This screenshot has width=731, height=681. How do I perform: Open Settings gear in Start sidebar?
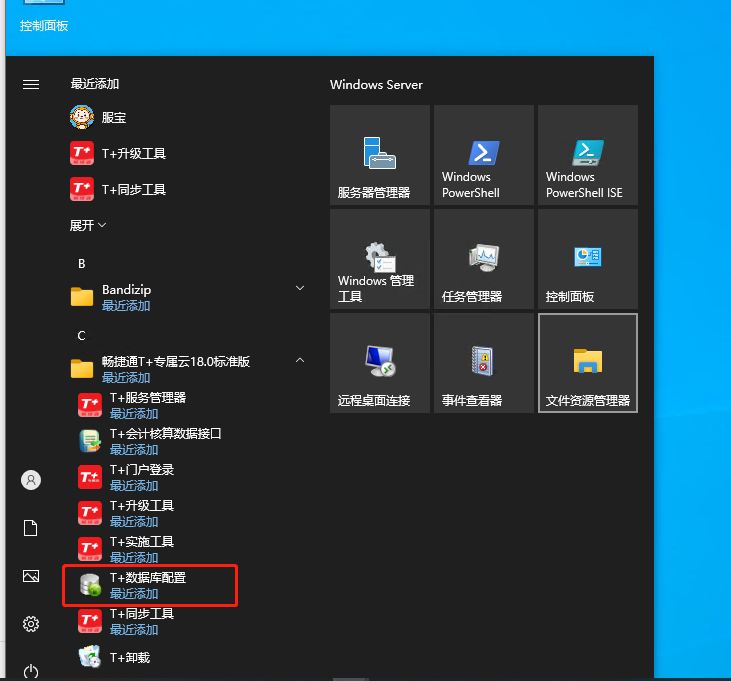click(x=31, y=624)
